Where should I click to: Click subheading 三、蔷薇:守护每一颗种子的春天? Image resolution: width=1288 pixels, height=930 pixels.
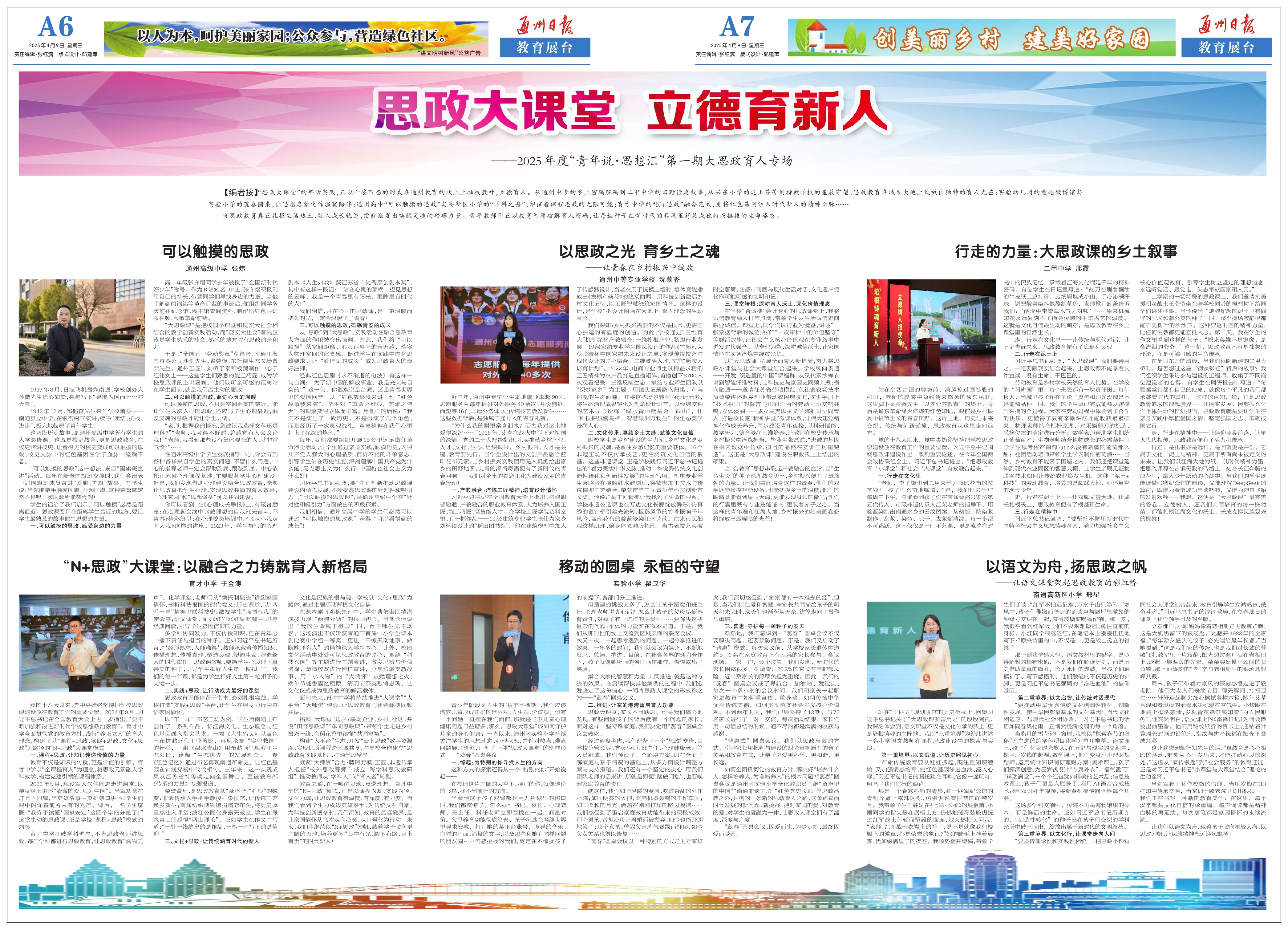(764, 626)
